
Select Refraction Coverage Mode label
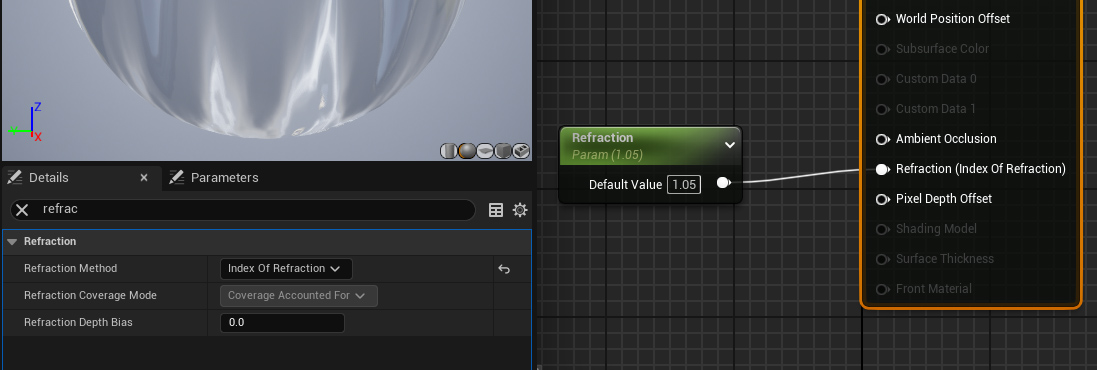click(x=90, y=296)
